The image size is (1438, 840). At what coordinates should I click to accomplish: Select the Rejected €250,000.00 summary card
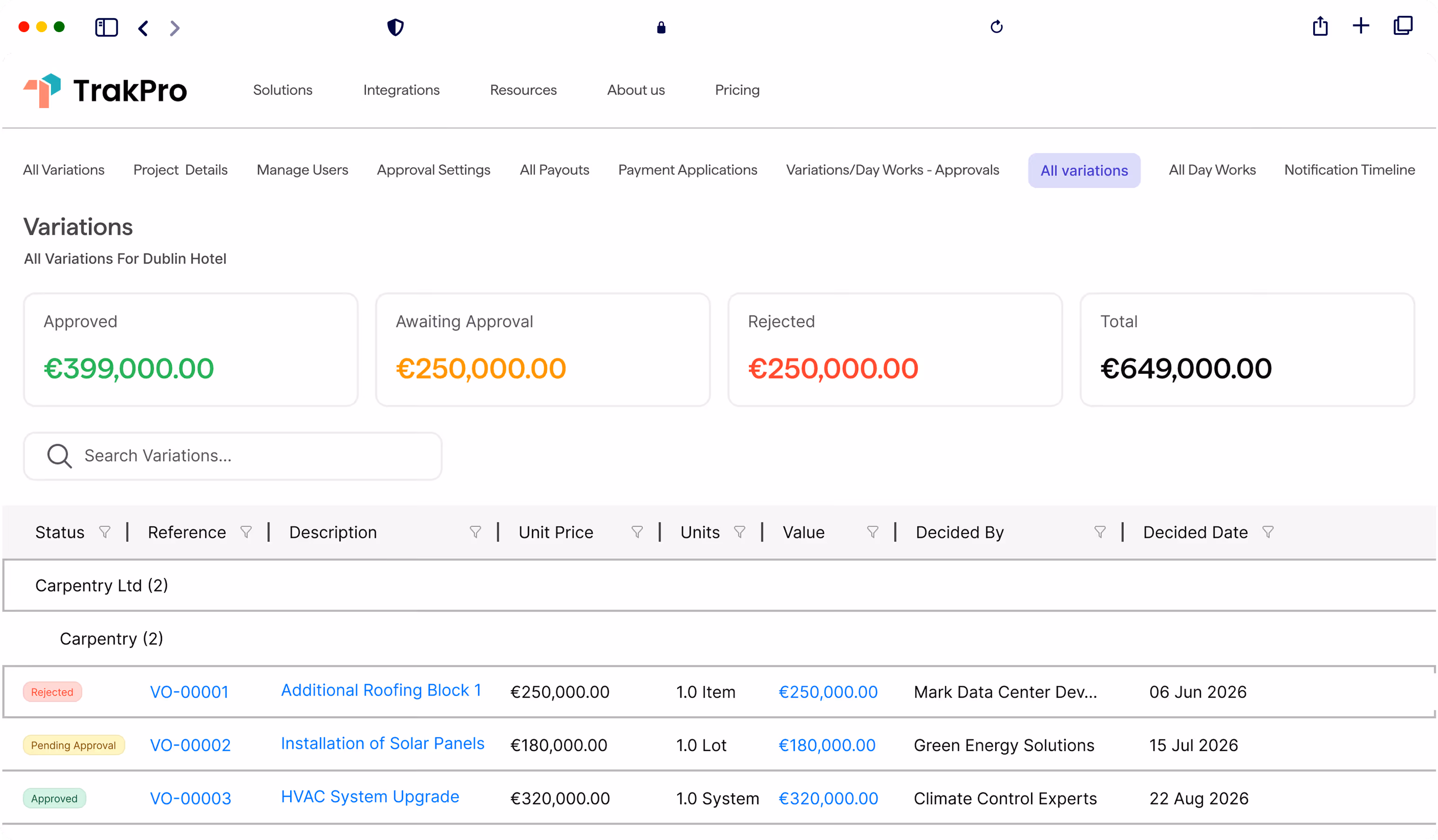tap(895, 350)
